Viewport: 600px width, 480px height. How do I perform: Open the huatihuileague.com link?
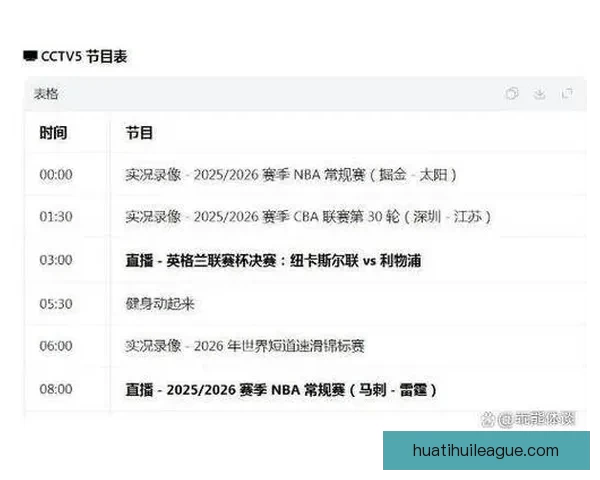tap(486, 451)
